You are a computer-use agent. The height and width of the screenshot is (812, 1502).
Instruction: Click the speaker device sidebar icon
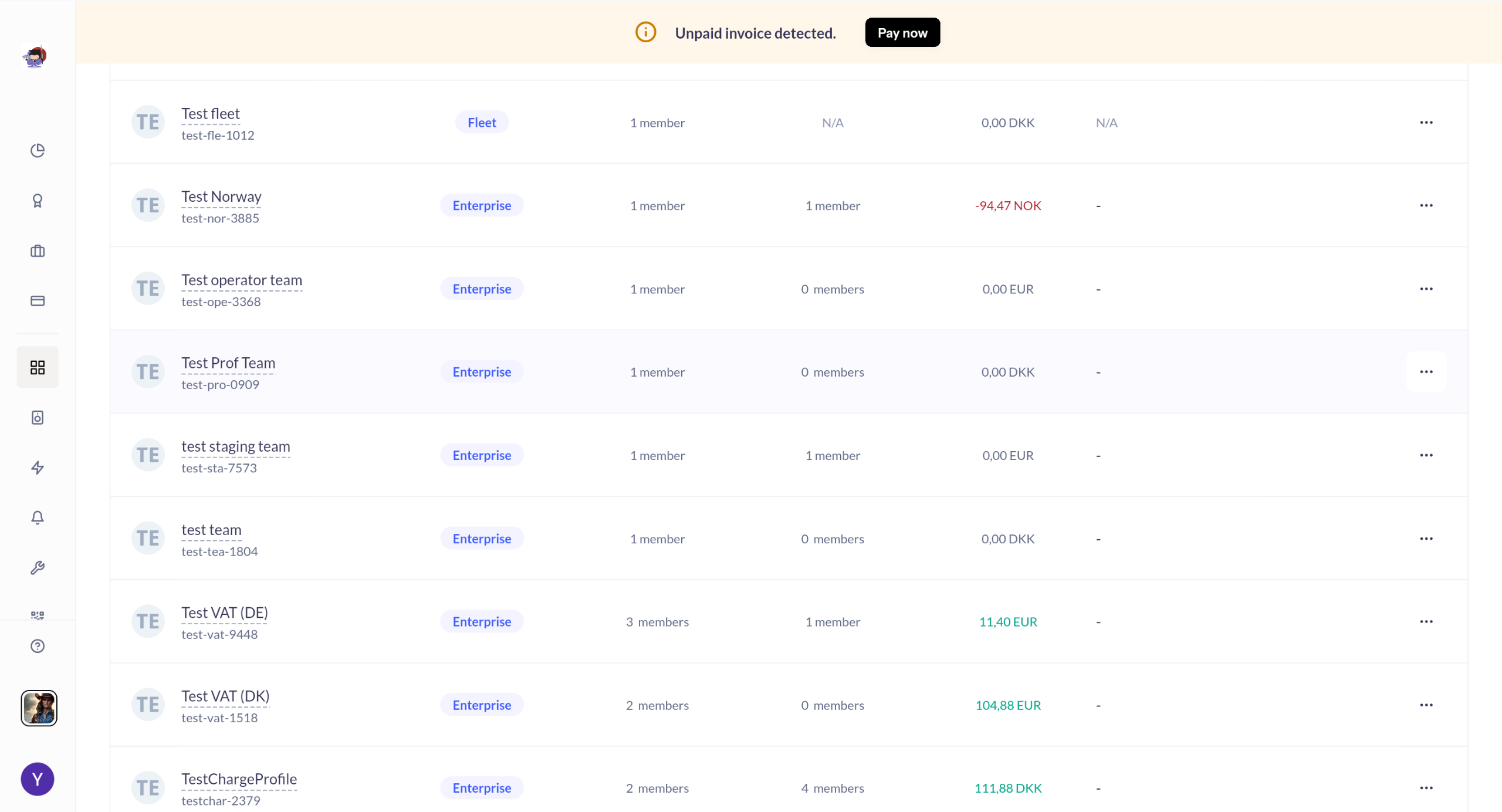(x=38, y=418)
